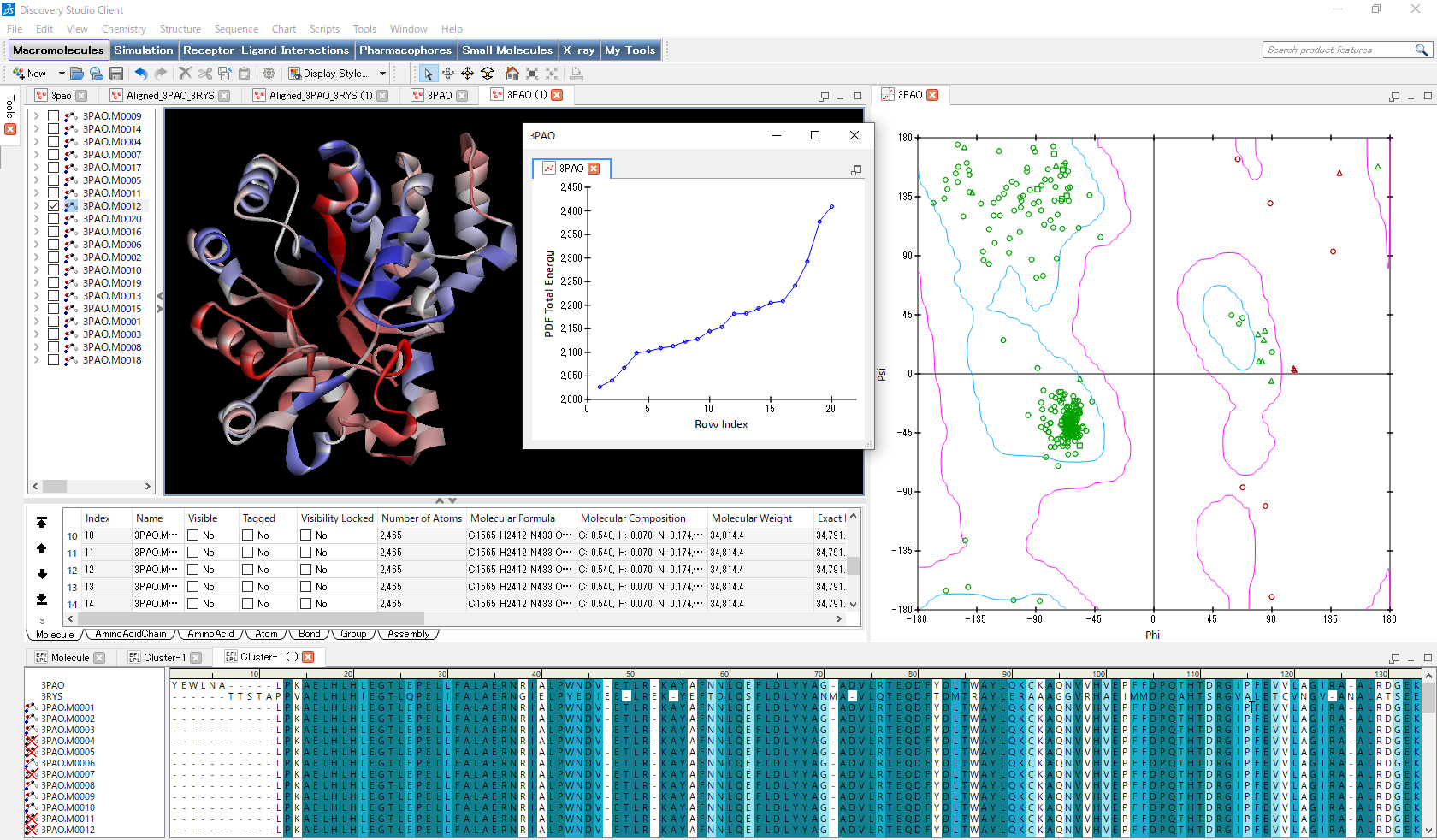Screen dimensions: 1437x840
Task: Click the move-to-top arrow beside the table
Action: coord(42,522)
